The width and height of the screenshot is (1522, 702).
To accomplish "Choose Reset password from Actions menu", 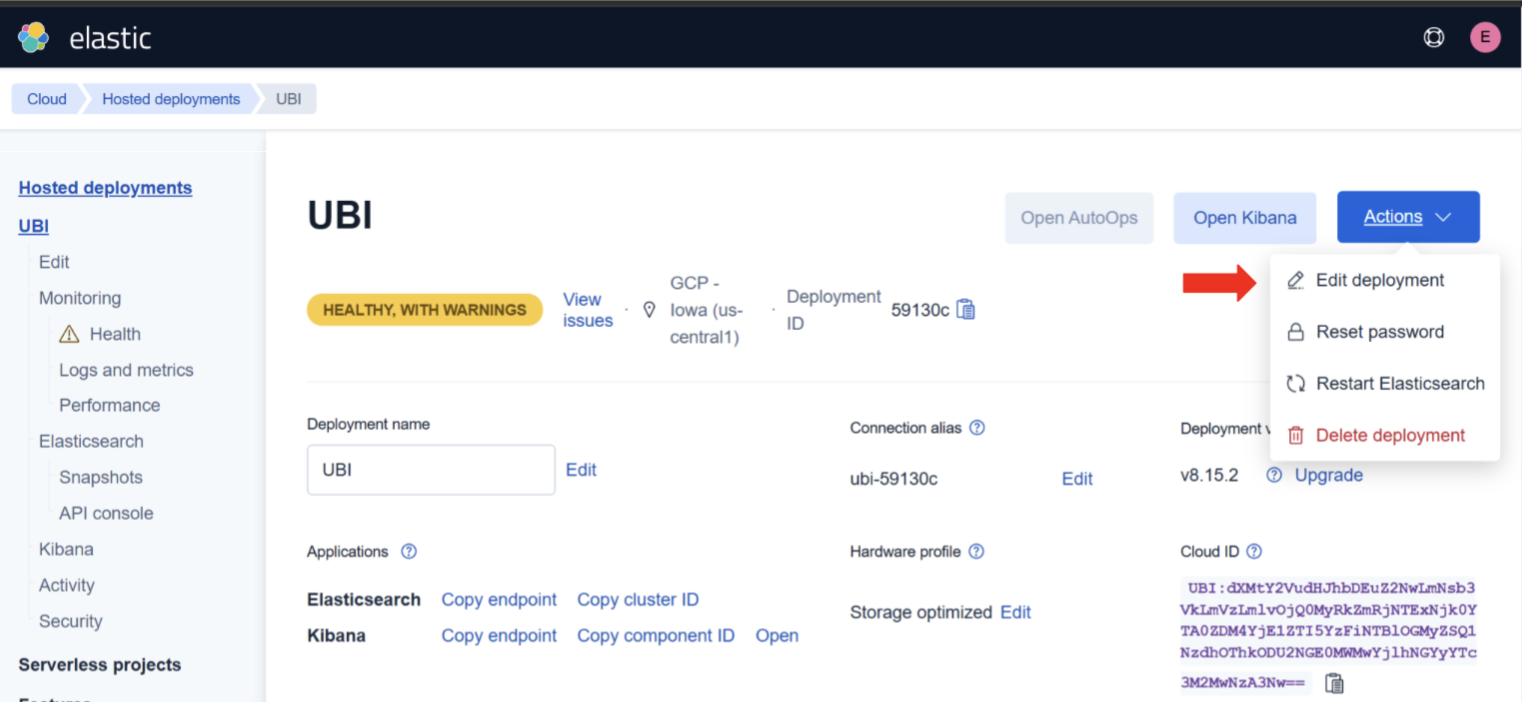I will click(x=1384, y=332).
